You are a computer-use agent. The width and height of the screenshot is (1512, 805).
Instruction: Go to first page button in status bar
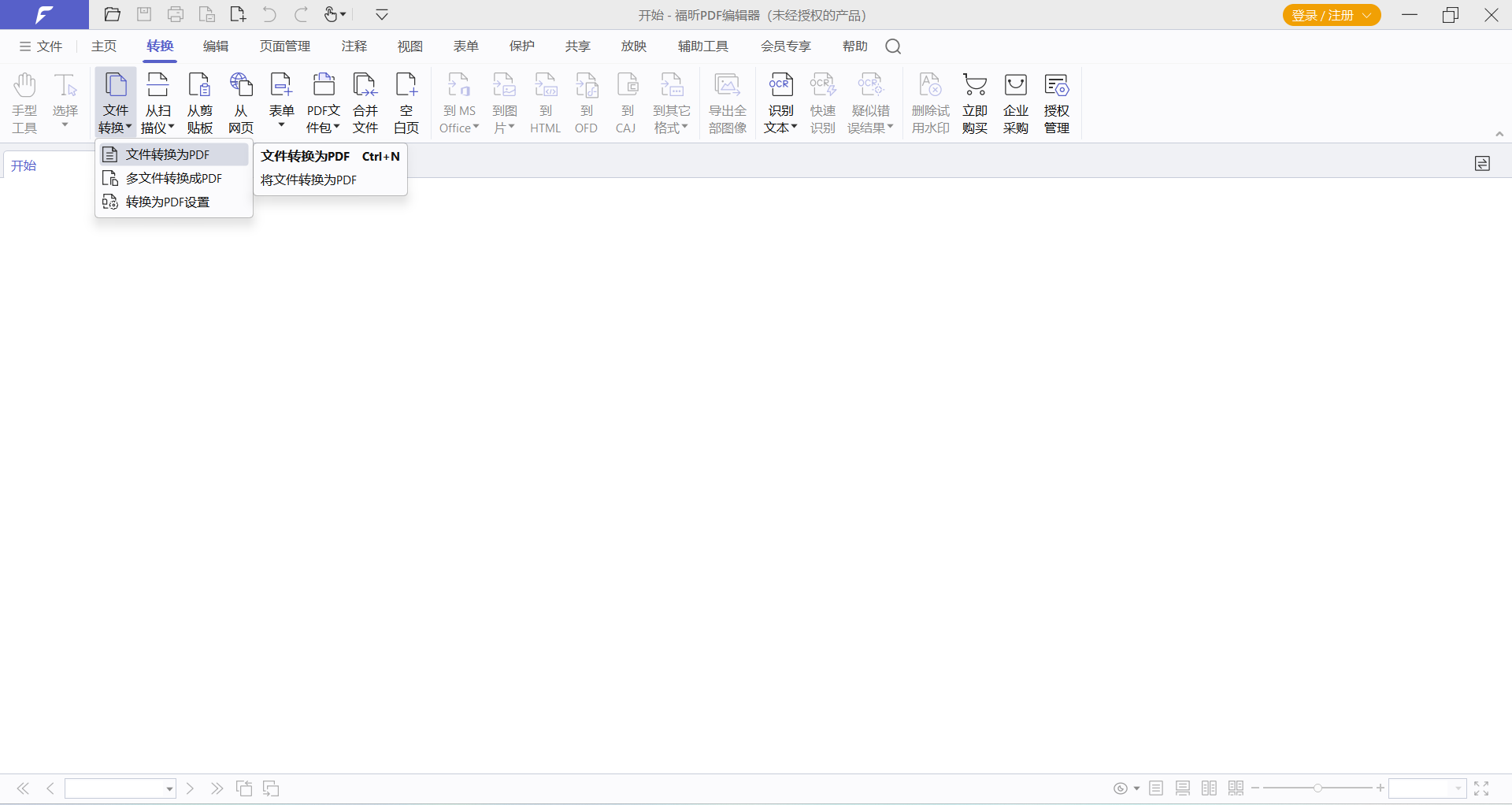(24, 788)
